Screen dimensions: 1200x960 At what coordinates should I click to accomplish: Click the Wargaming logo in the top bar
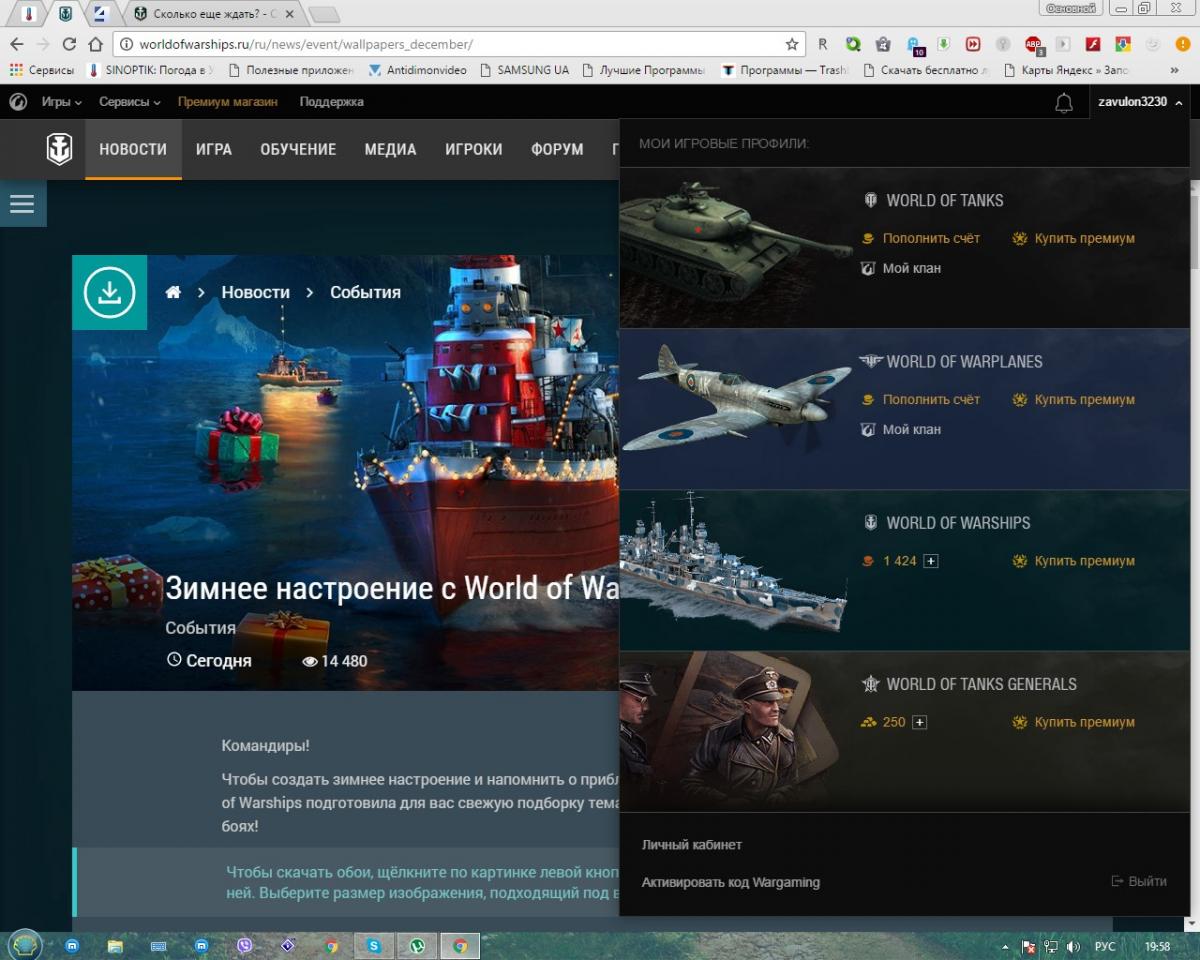18,102
